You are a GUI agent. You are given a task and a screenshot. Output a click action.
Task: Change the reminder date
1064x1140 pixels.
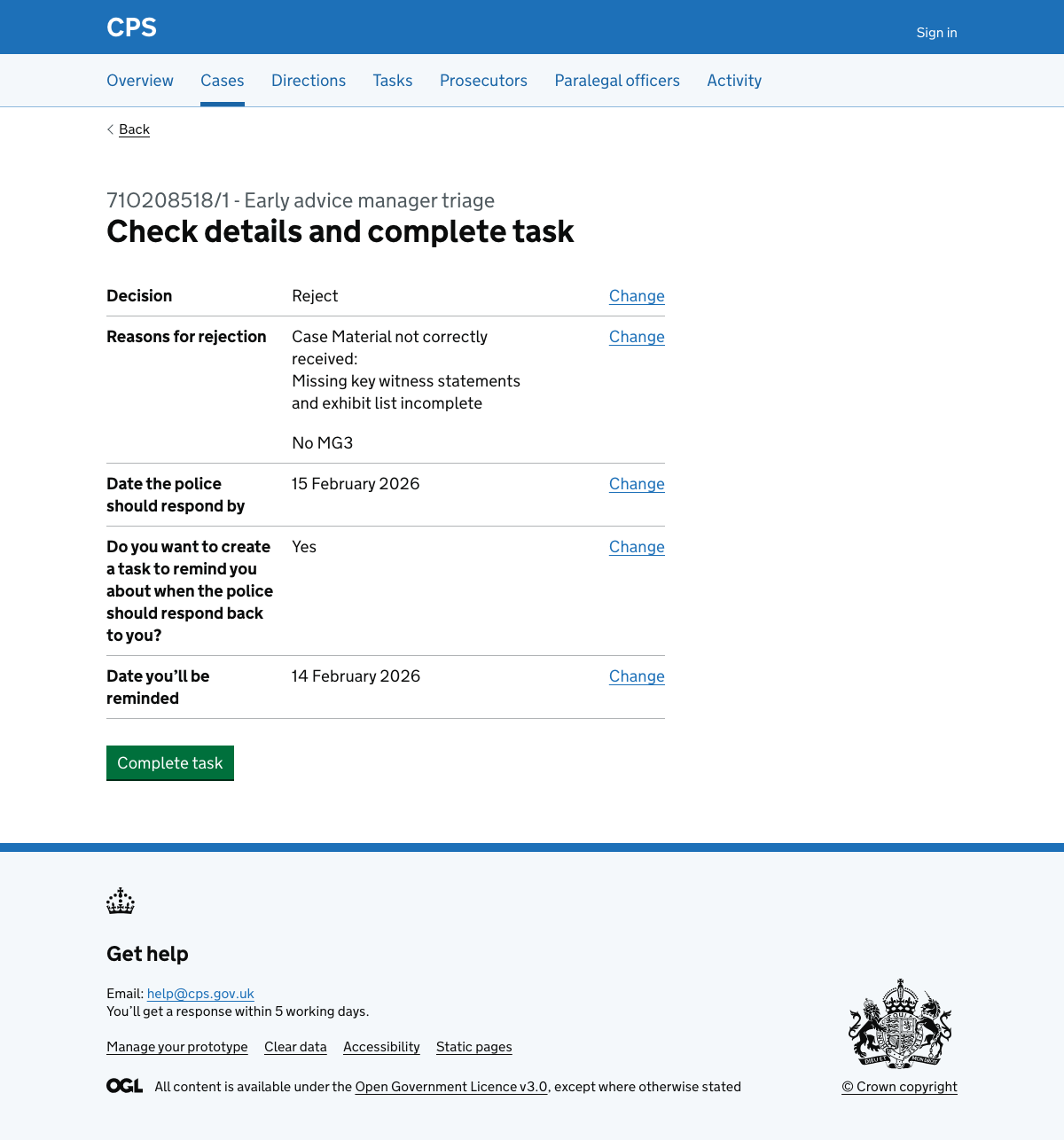pyautogui.click(x=637, y=675)
